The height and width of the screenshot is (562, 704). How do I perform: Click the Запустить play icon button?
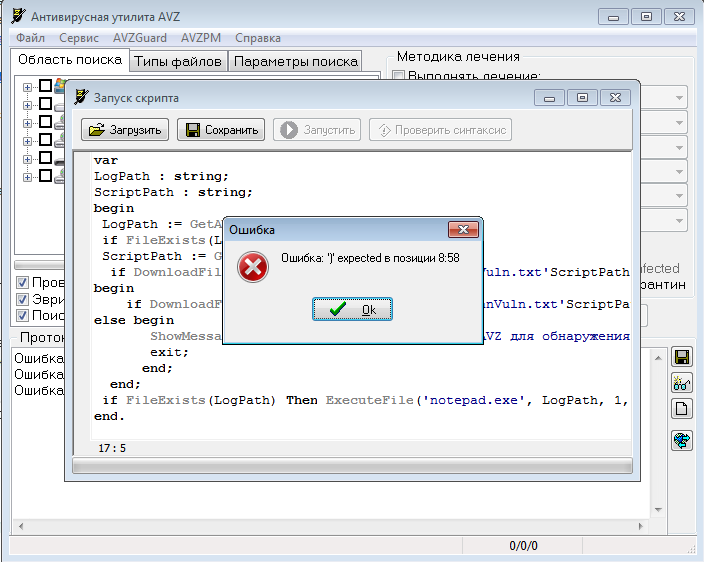318,130
